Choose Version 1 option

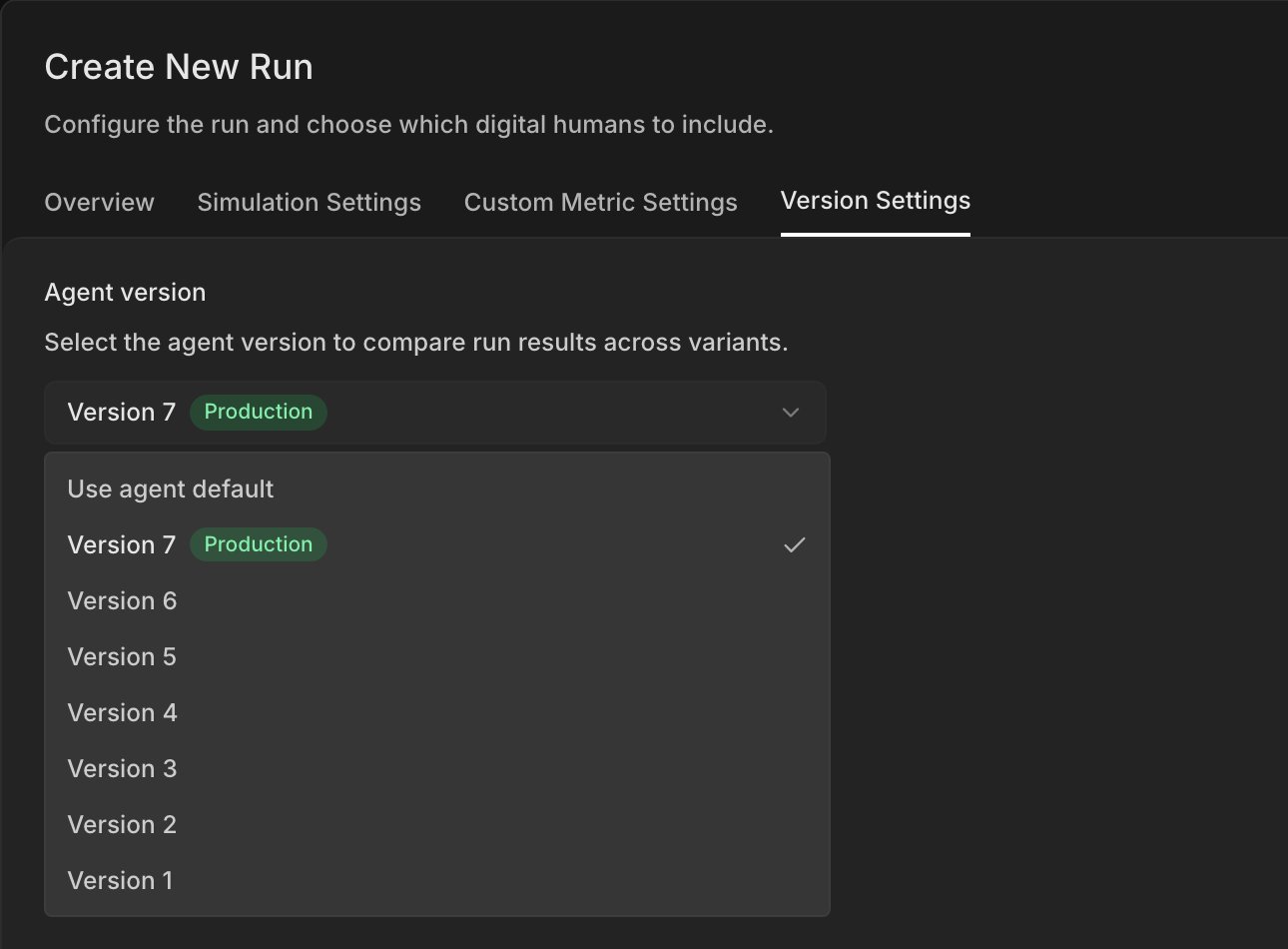click(437, 881)
